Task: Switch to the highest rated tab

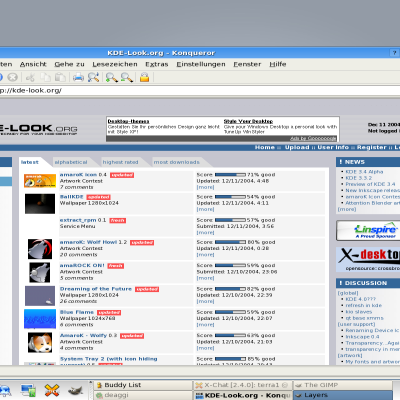Action: tap(120, 162)
